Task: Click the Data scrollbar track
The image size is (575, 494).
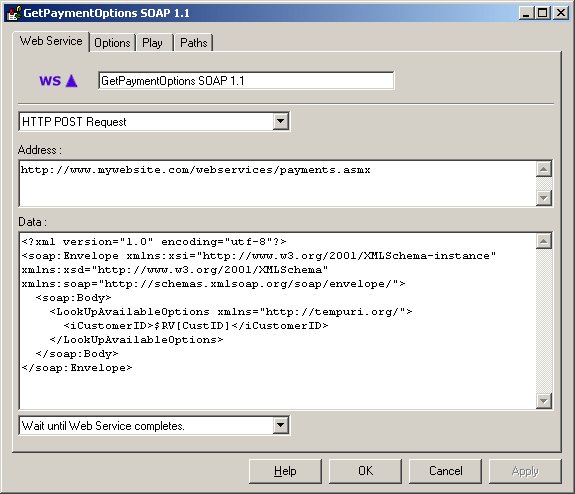Action: point(544,321)
